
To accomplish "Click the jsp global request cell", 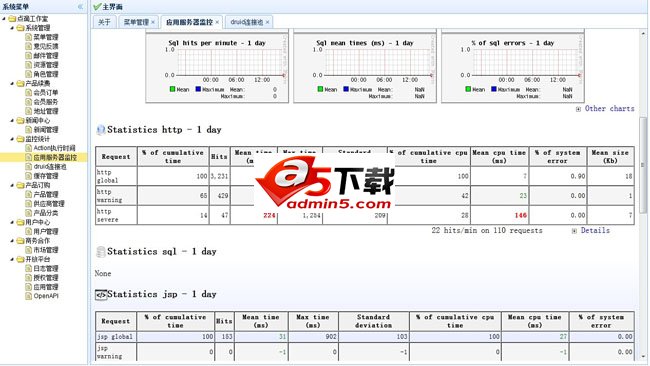I will coord(115,337).
